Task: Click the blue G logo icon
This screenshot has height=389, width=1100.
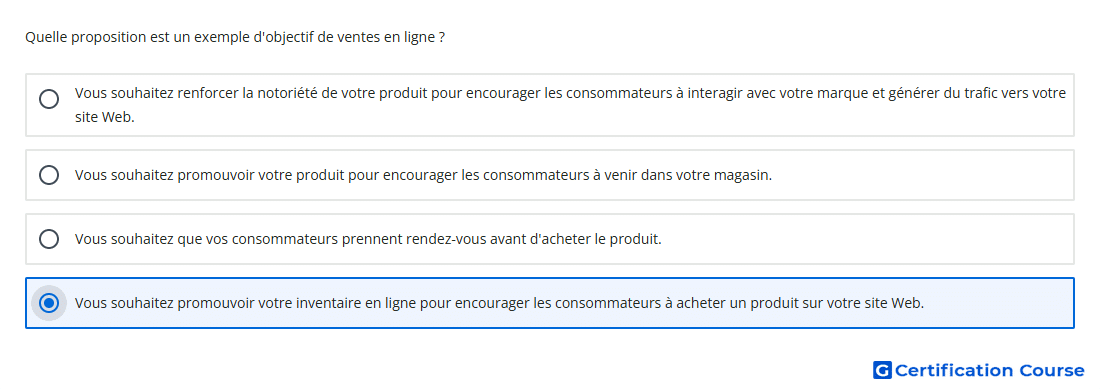Action: click(x=883, y=370)
